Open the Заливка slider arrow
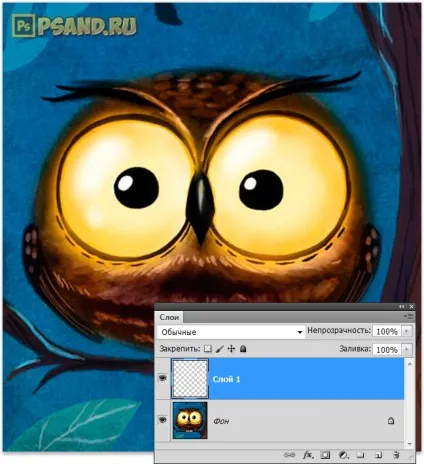Viewport: 424px width, 464px height. pyautogui.click(x=407, y=349)
